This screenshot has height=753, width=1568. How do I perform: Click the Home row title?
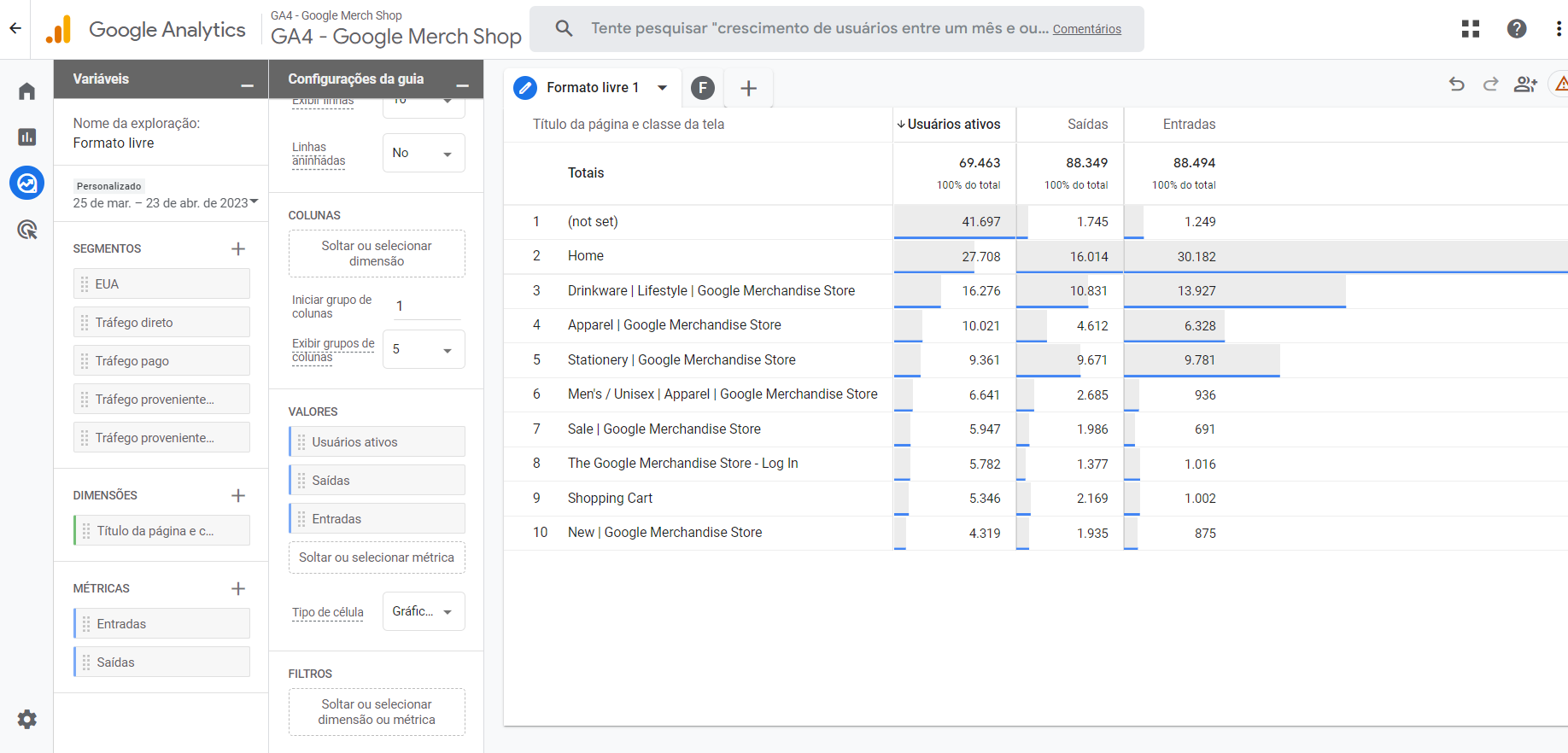pyautogui.click(x=586, y=255)
